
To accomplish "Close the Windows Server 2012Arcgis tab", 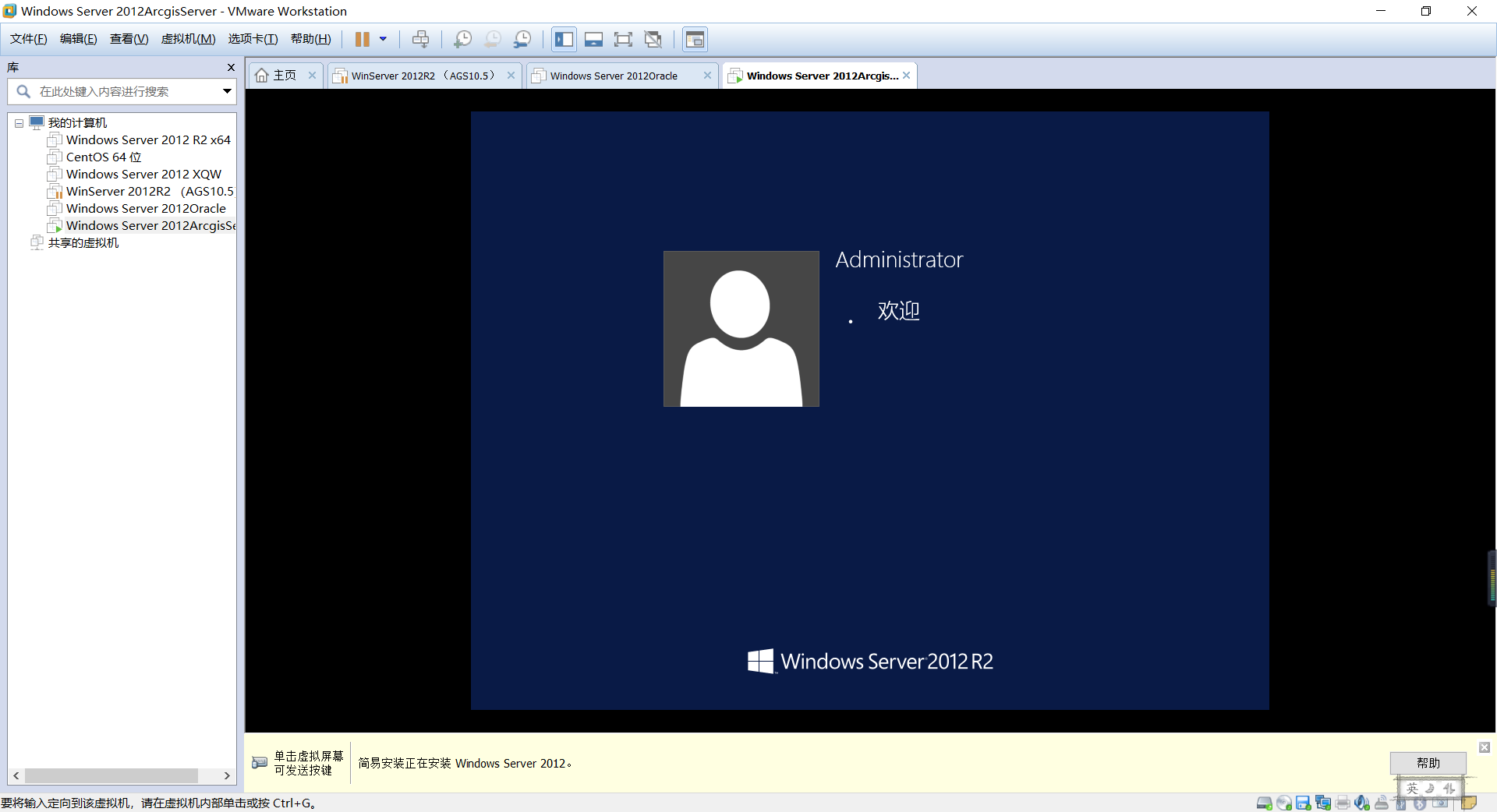I will (x=907, y=76).
